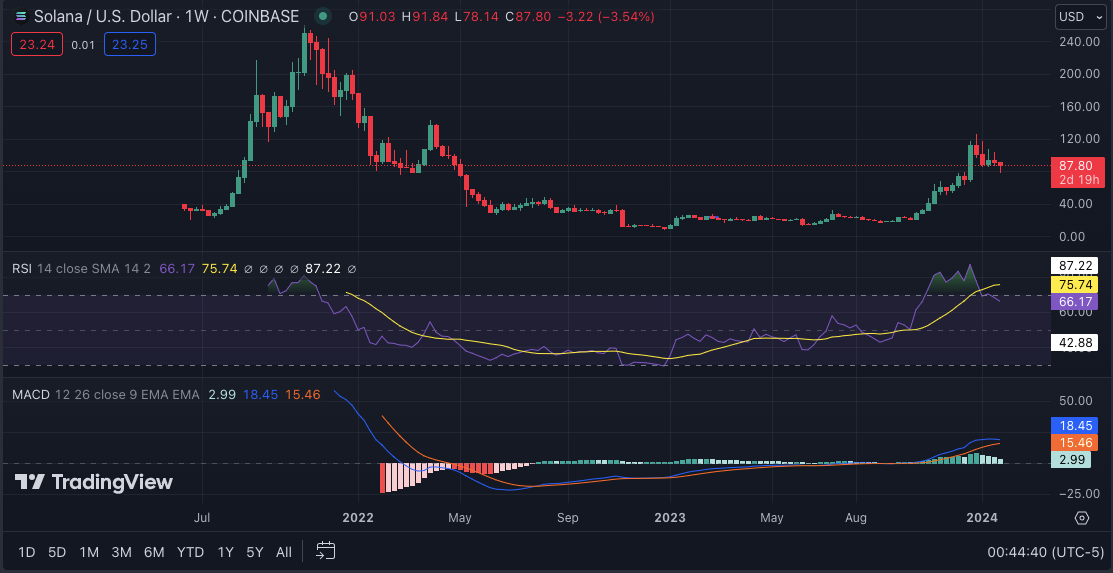The image size is (1113, 573).
Task: Click the green market status dot
Action: pos(323,16)
